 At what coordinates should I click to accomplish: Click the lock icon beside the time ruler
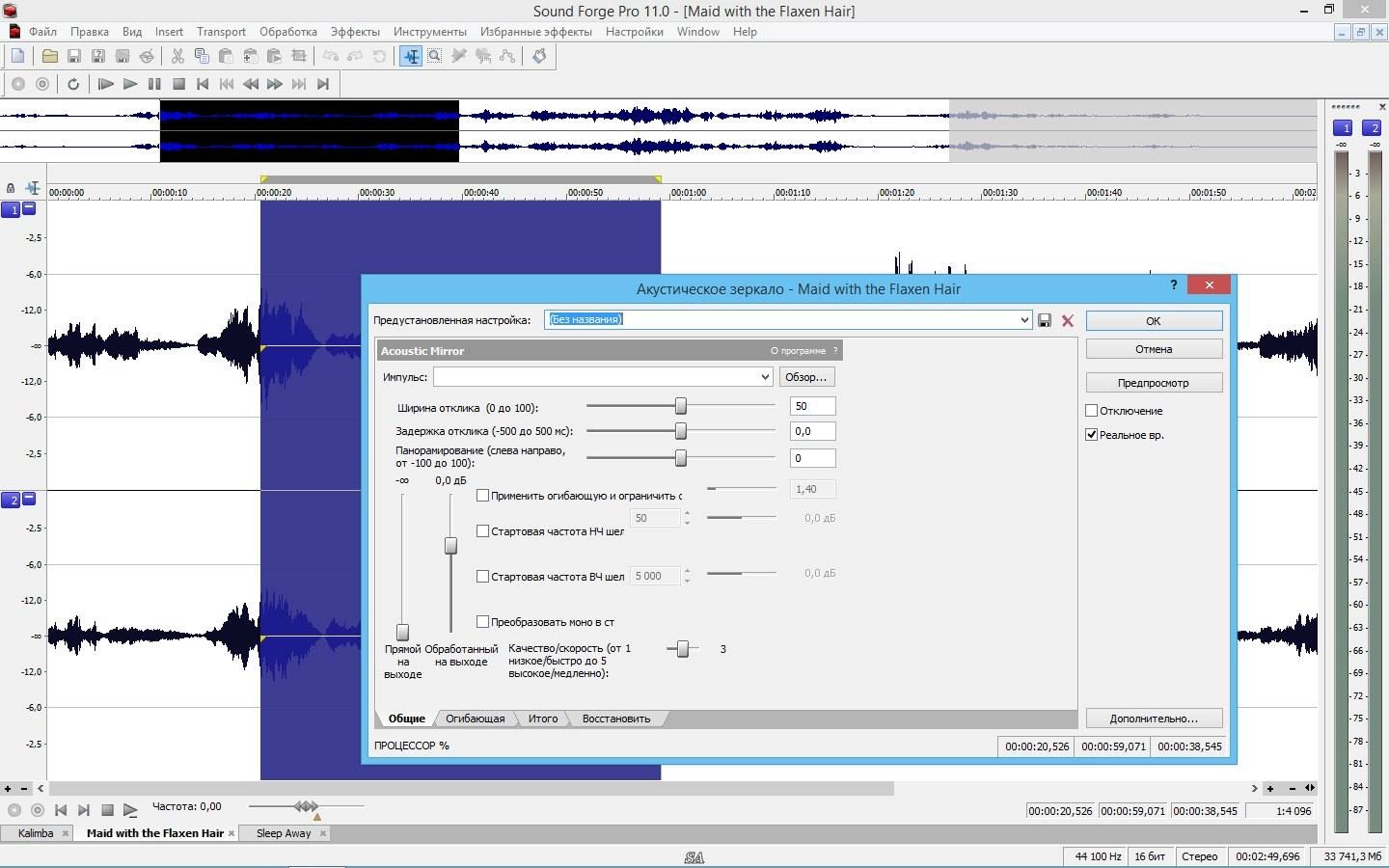click(11, 188)
